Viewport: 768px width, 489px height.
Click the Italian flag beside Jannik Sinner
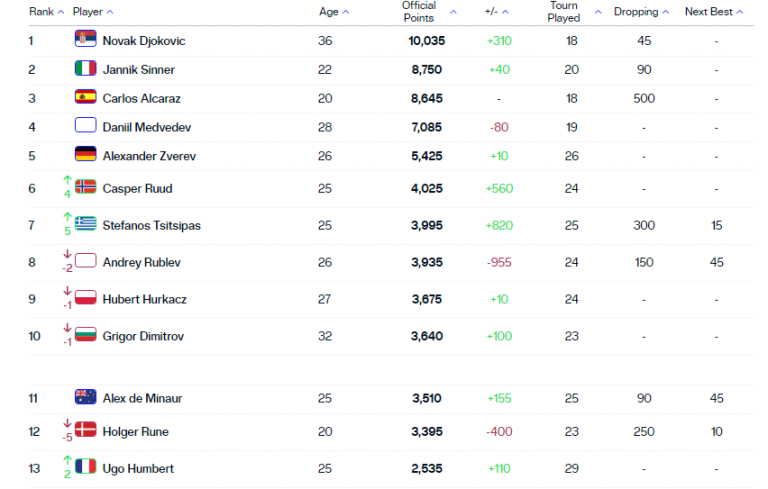click(85, 69)
